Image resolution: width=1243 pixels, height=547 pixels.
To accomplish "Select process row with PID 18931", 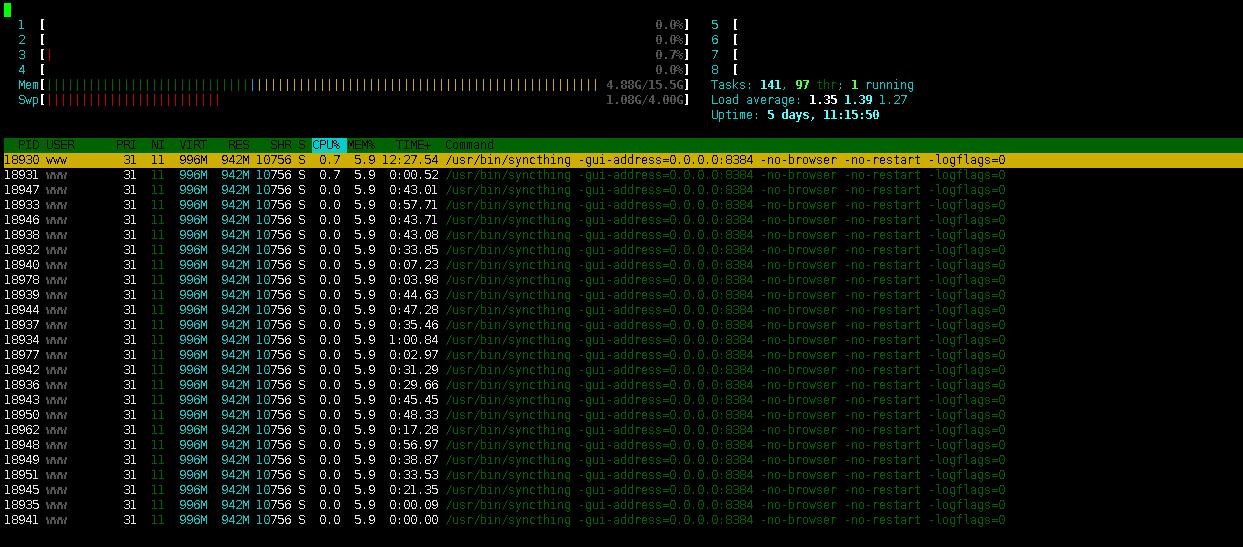I will point(505,175).
